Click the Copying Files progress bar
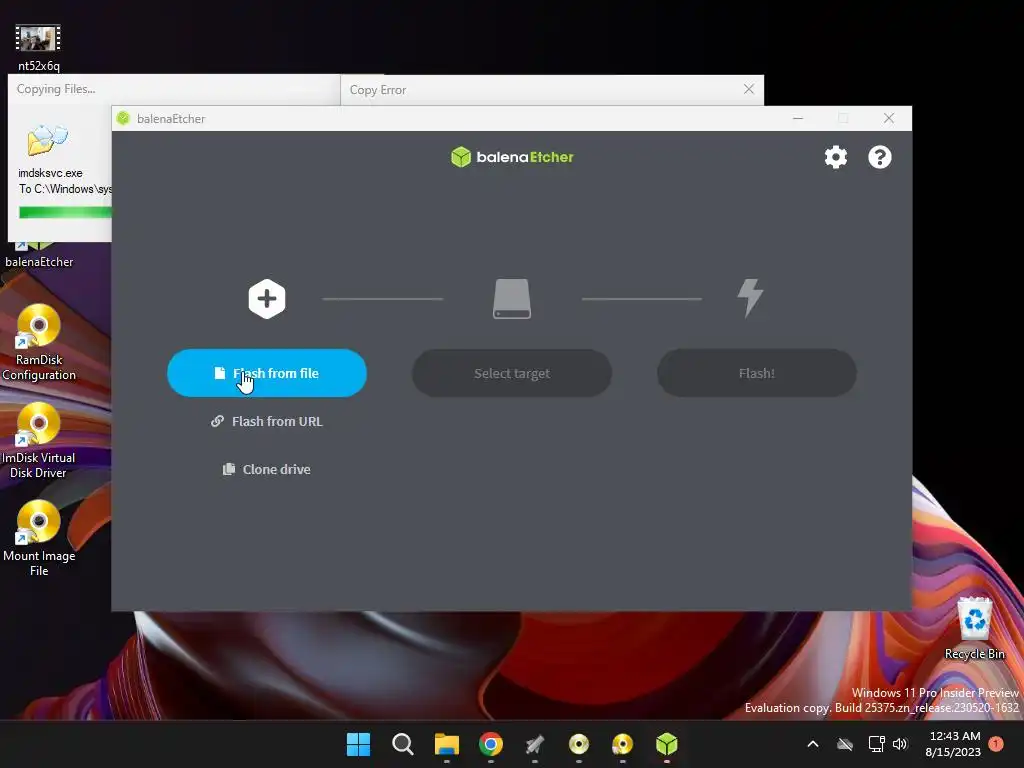 tap(65, 212)
